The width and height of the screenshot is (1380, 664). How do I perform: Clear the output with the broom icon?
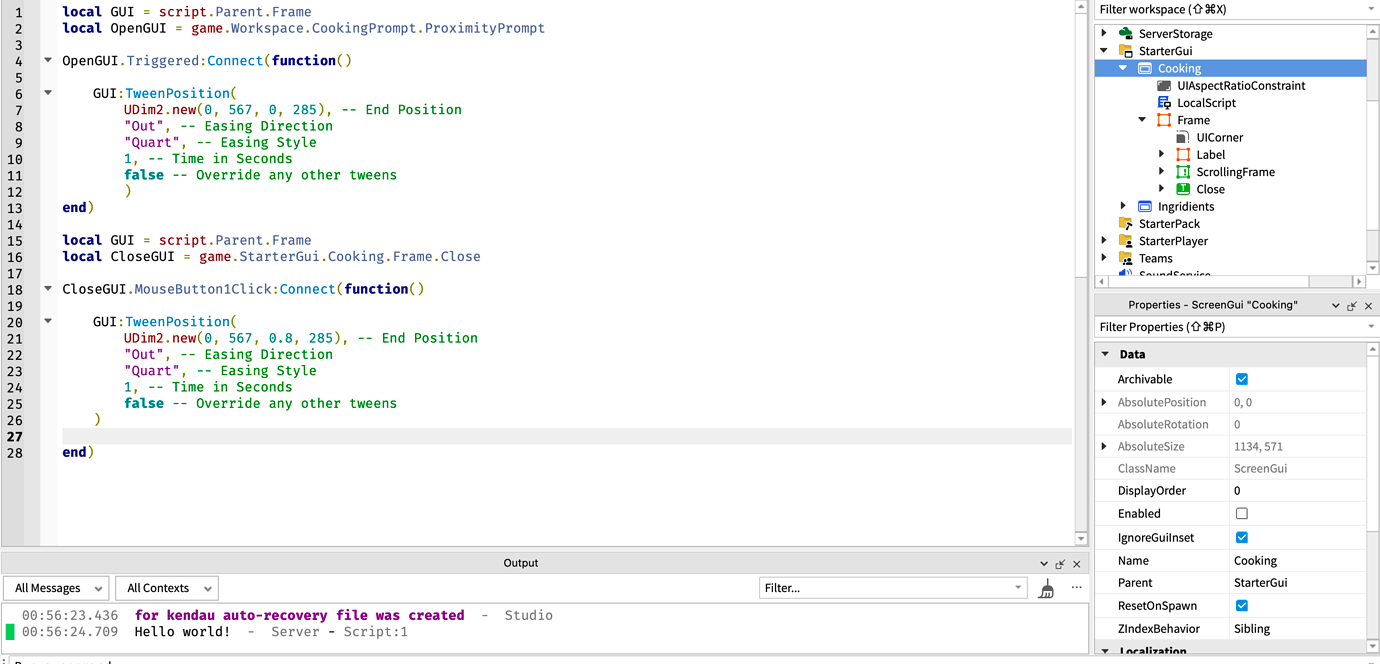1046,588
